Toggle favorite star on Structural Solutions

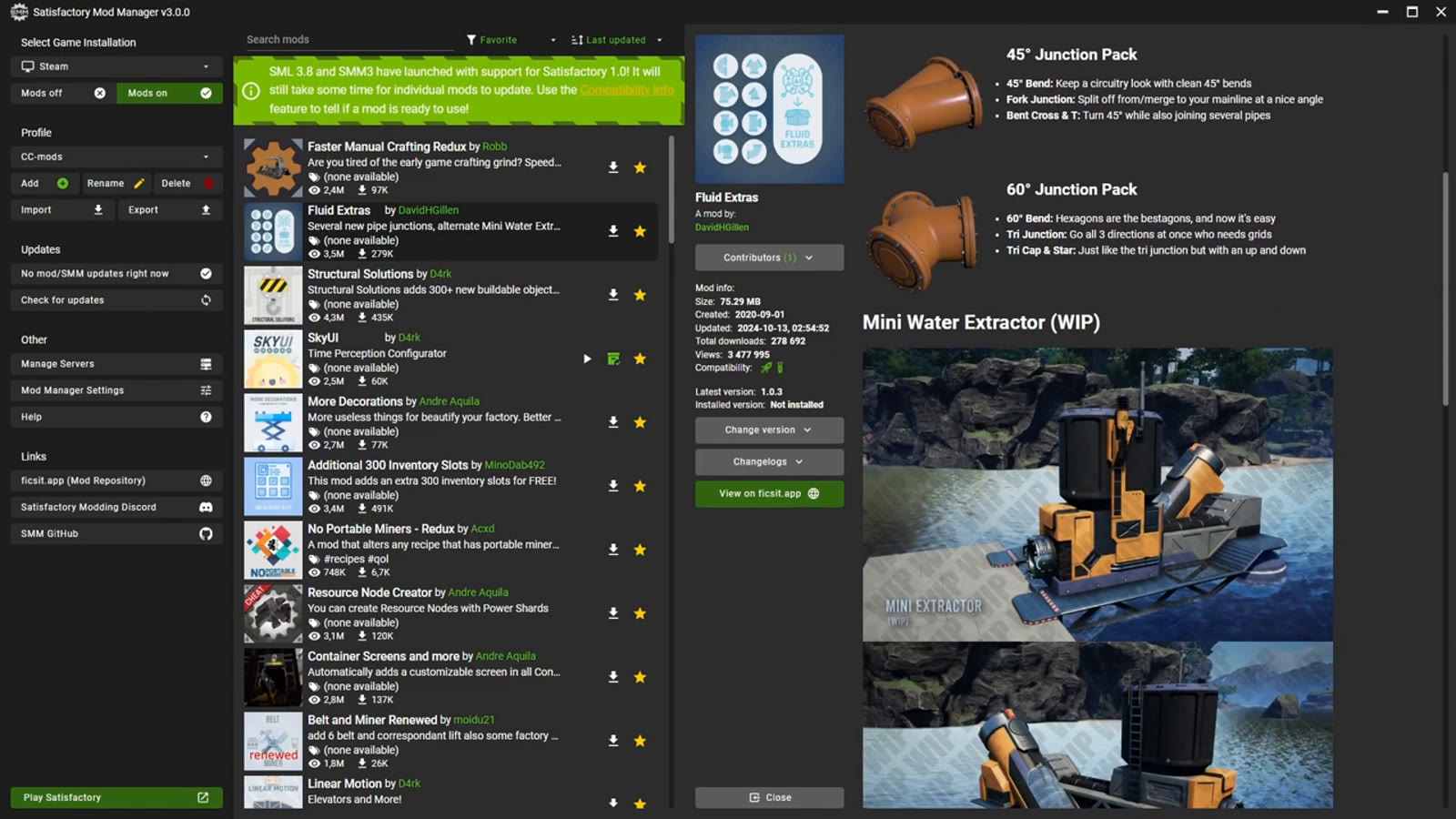pyautogui.click(x=640, y=295)
